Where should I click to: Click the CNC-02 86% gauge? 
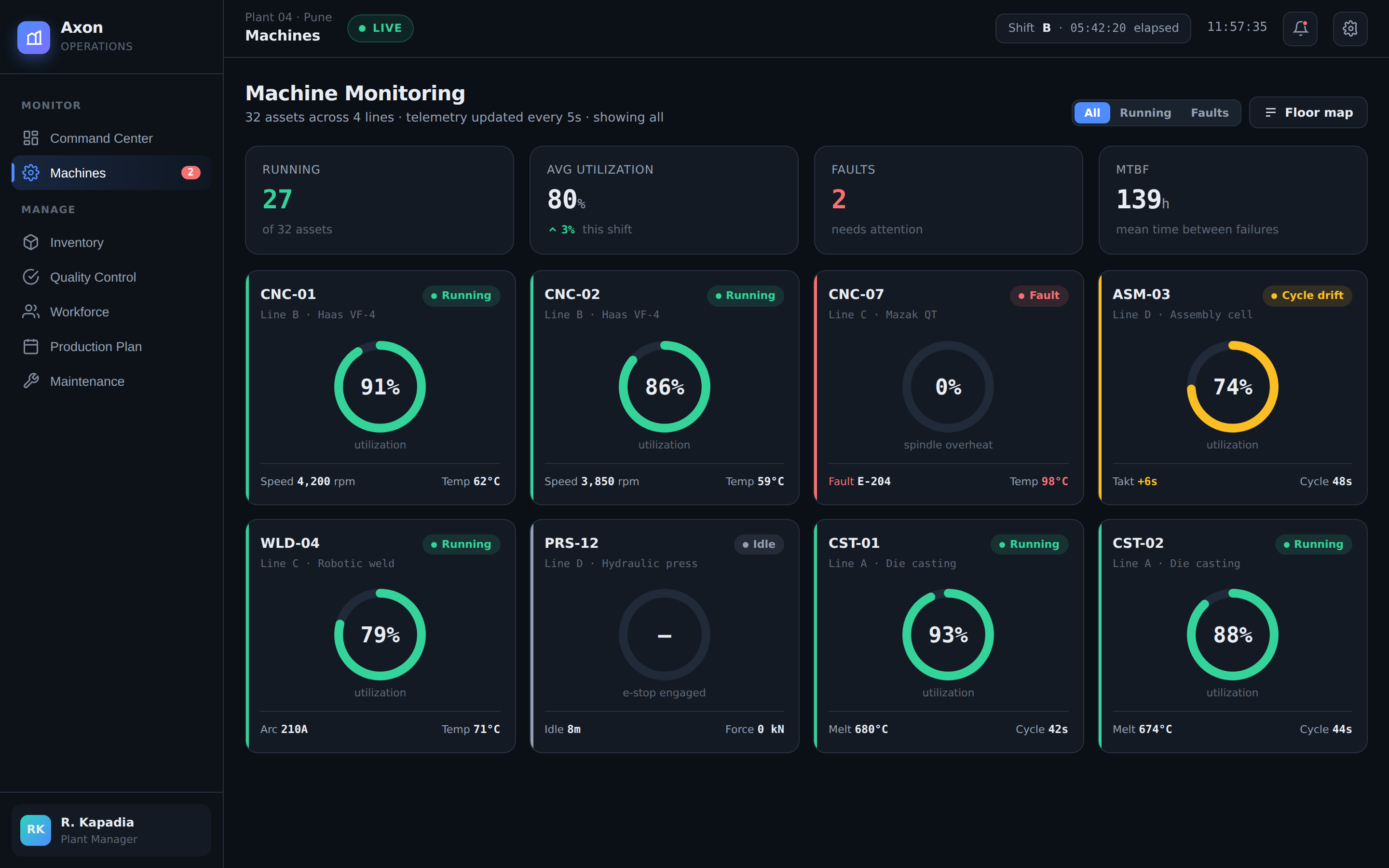coord(664,386)
